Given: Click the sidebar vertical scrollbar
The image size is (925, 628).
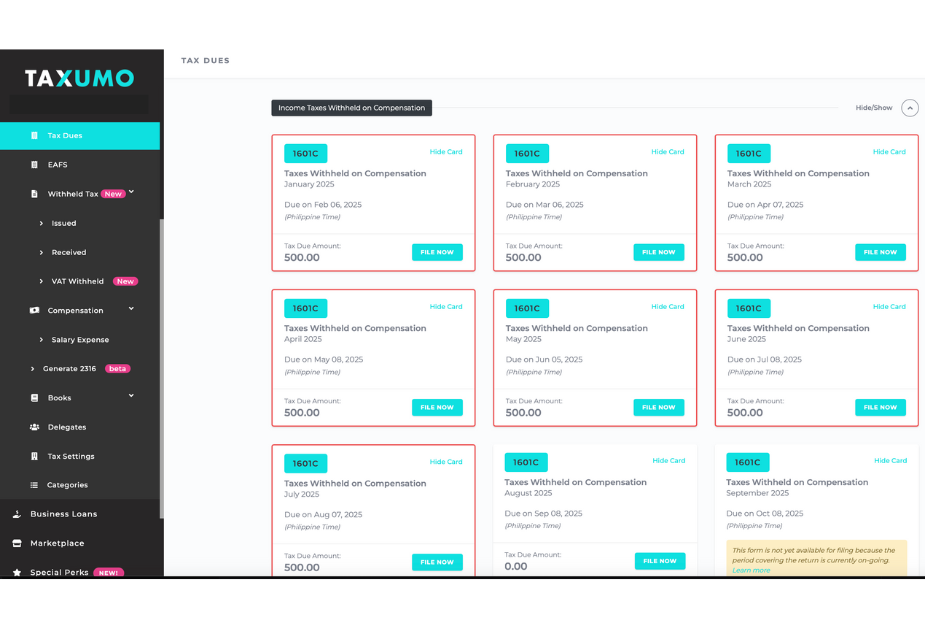Looking at the screenshot, I should point(161,360).
